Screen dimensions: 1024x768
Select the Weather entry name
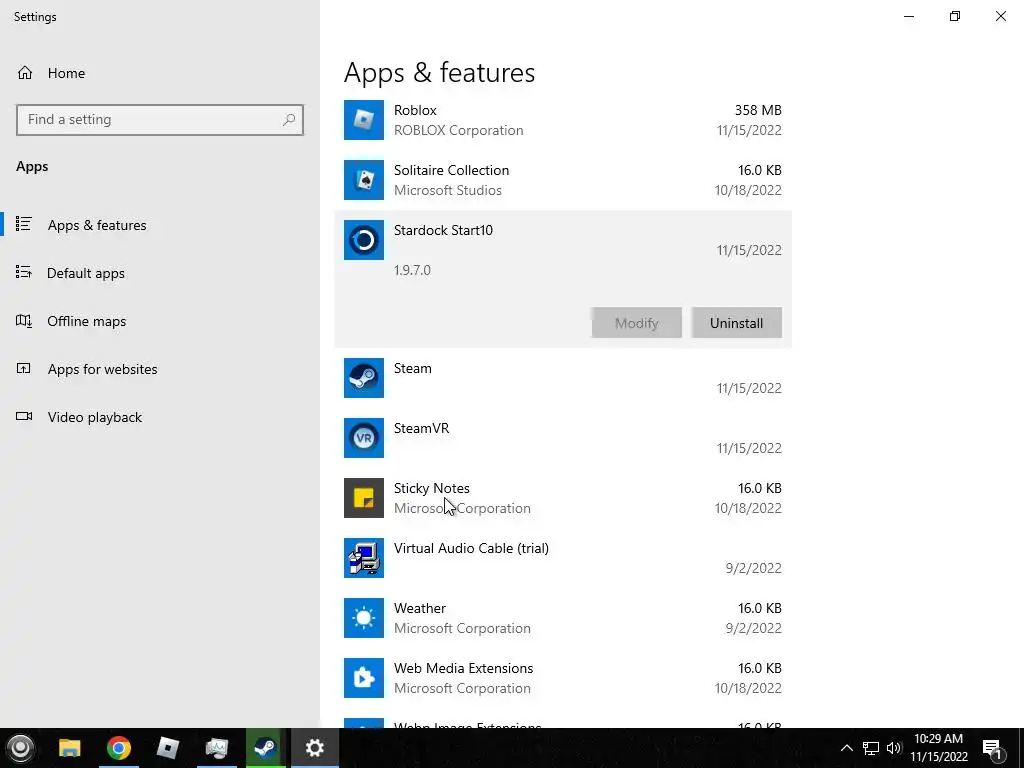point(420,609)
